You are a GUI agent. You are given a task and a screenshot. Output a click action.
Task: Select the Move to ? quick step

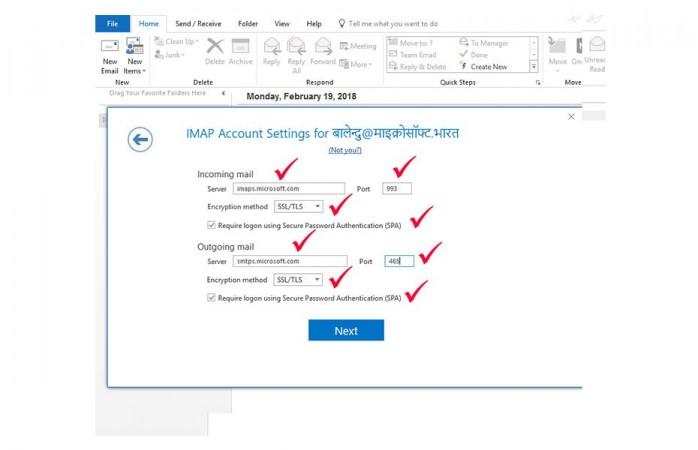[x=411, y=43]
